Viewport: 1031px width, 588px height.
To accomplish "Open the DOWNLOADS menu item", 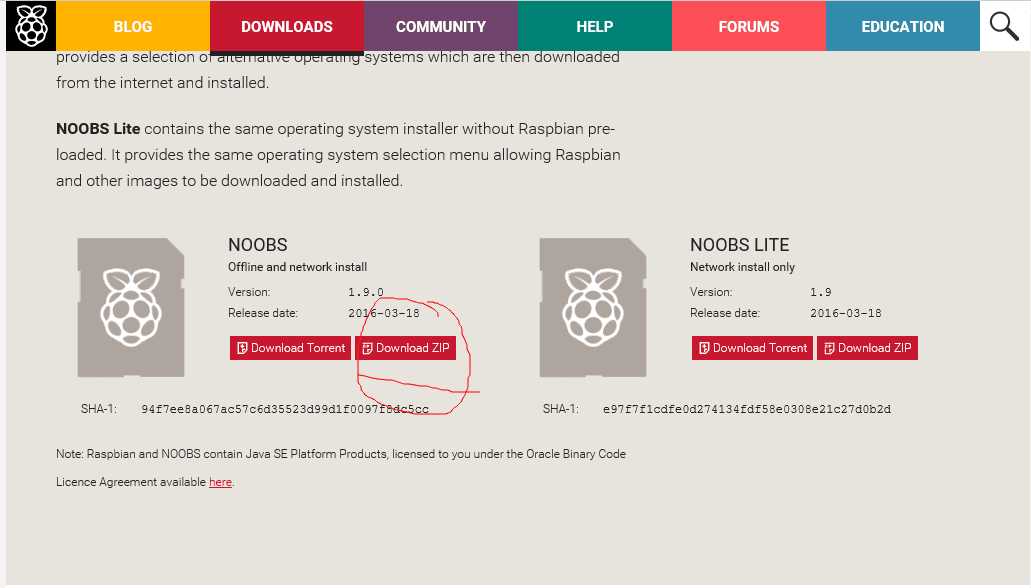I will (x=287, y=26).
